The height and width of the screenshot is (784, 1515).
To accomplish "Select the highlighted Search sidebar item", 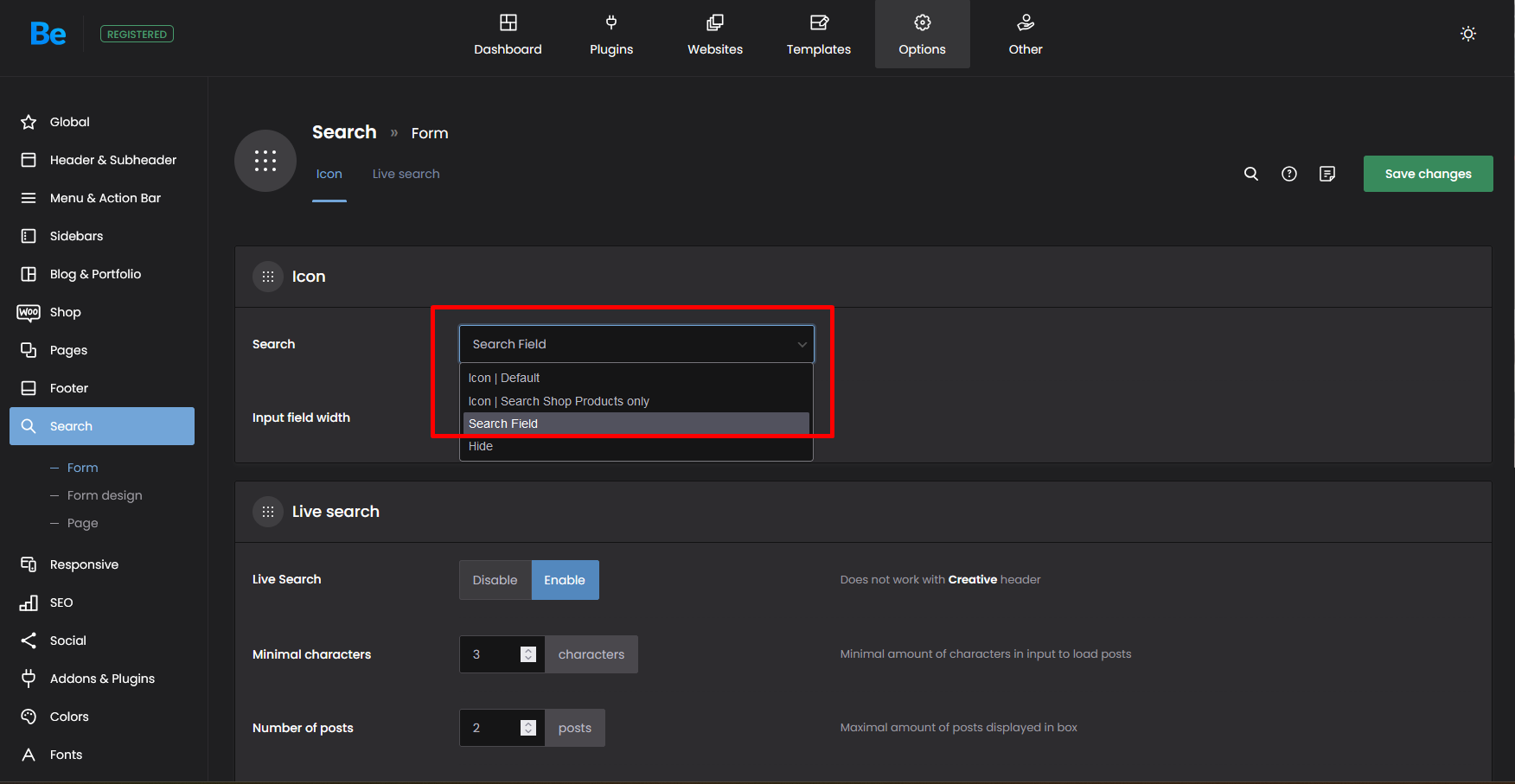I will [x=102, y=426].
